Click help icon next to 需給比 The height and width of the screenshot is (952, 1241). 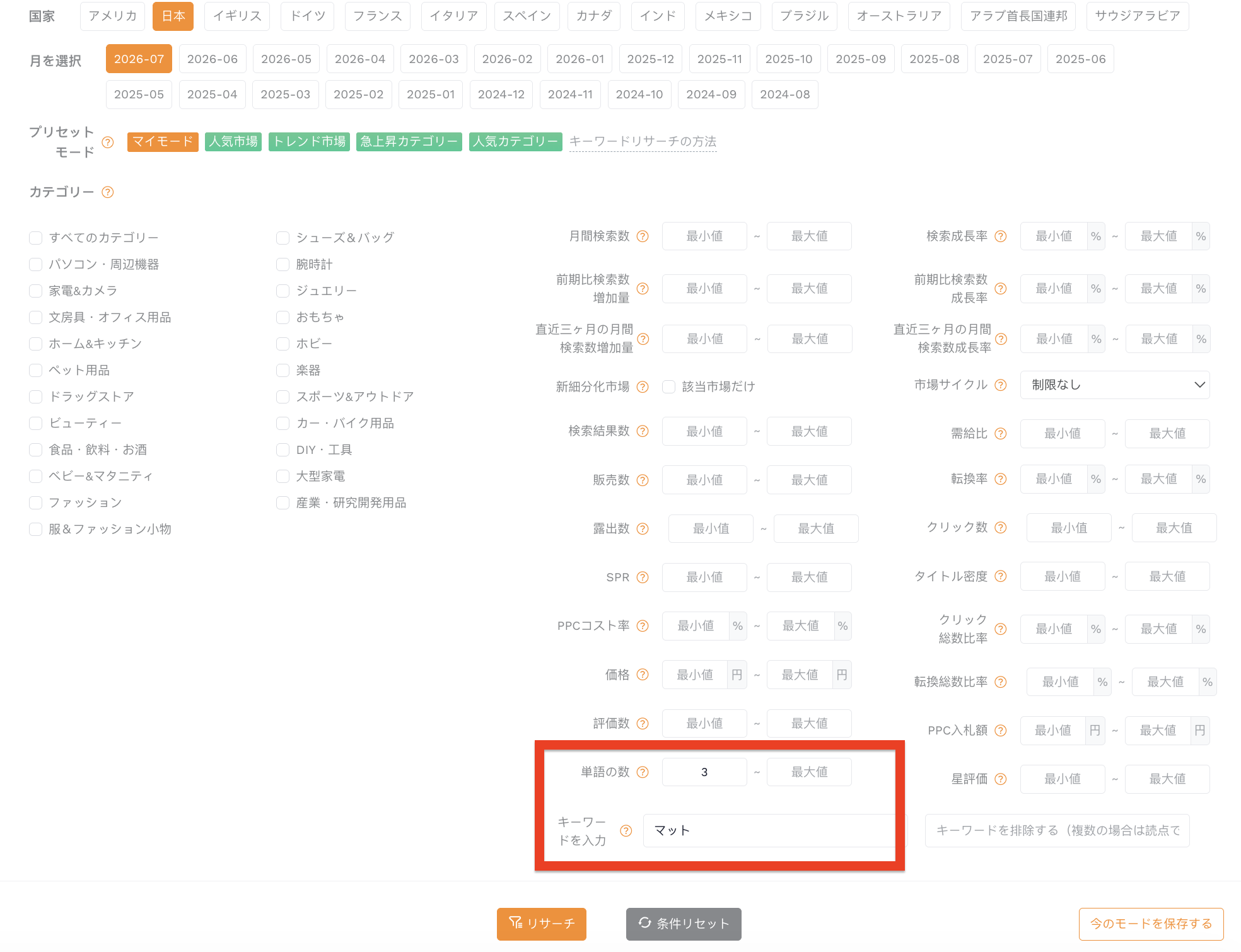point(1001,434)
